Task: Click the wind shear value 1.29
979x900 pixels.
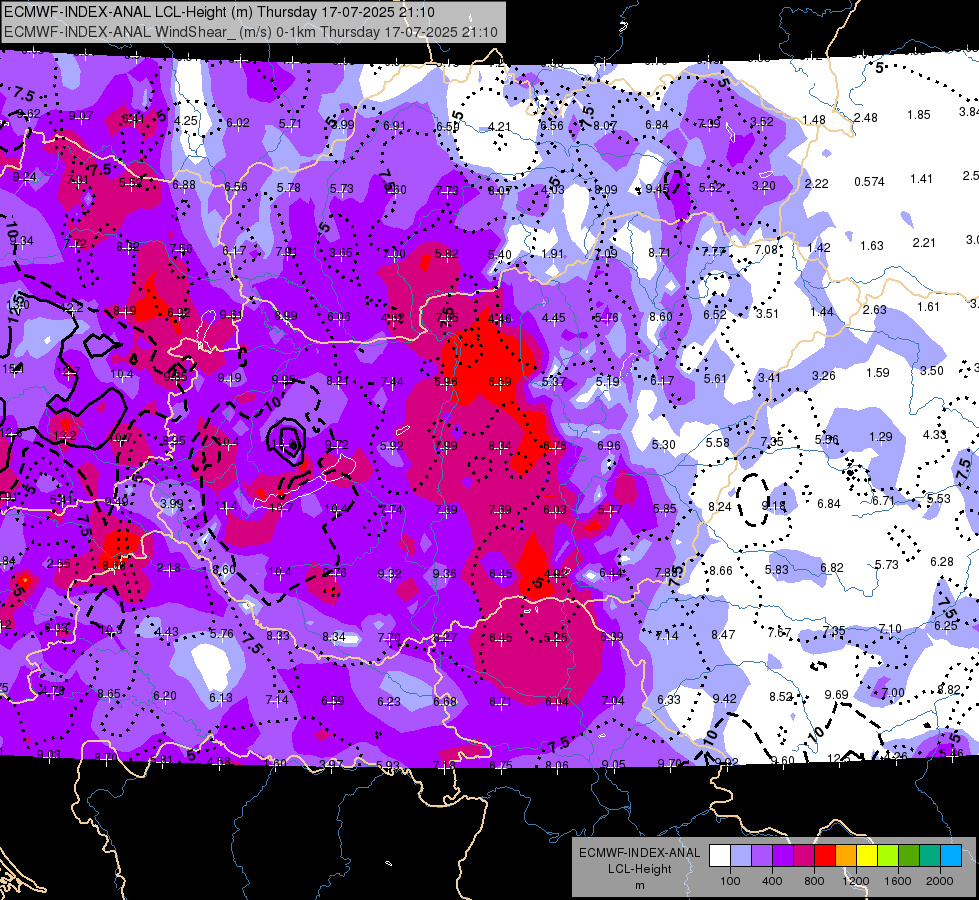Action: click(880, 437)
